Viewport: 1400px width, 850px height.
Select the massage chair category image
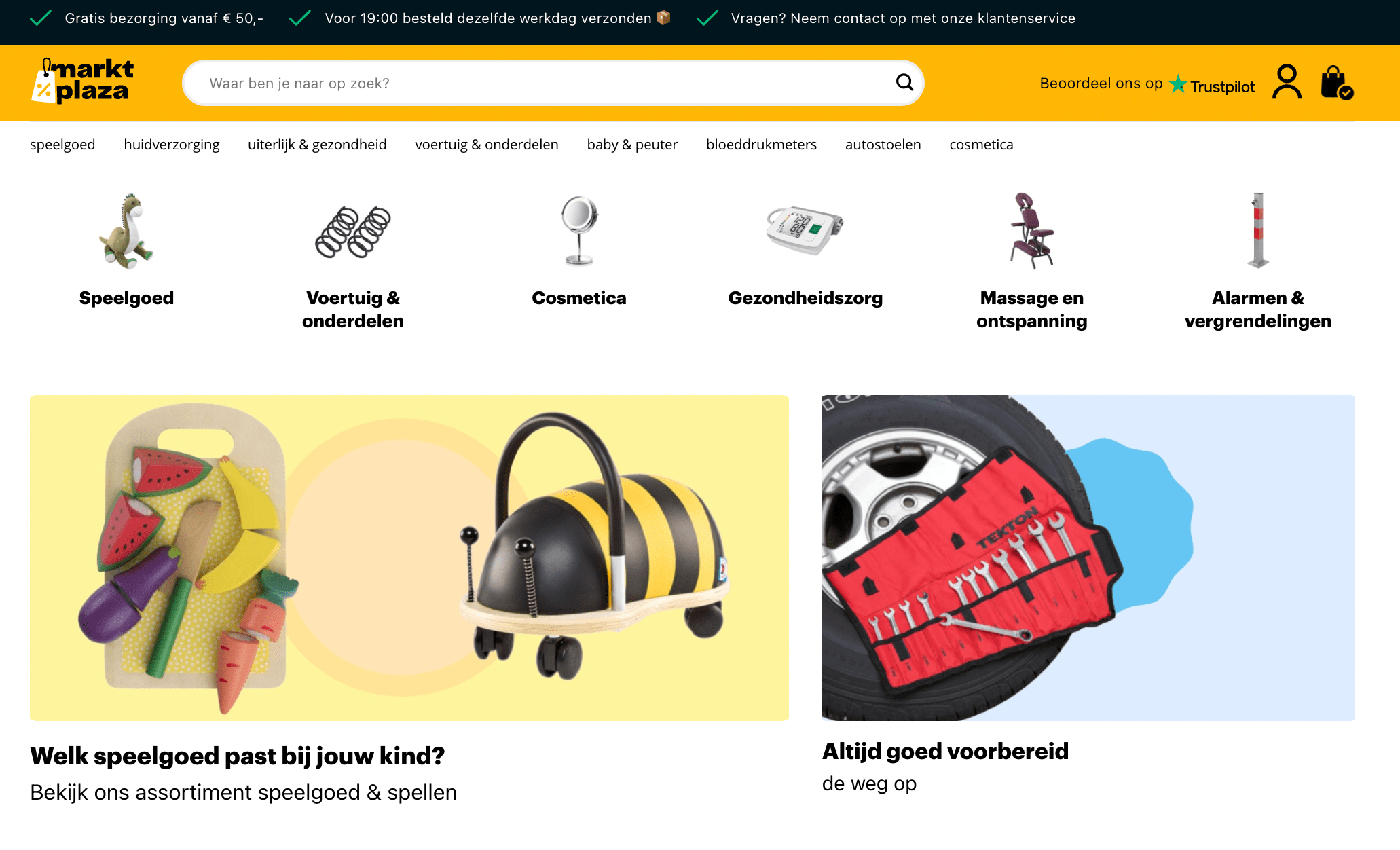click(x=1031, y=231)
